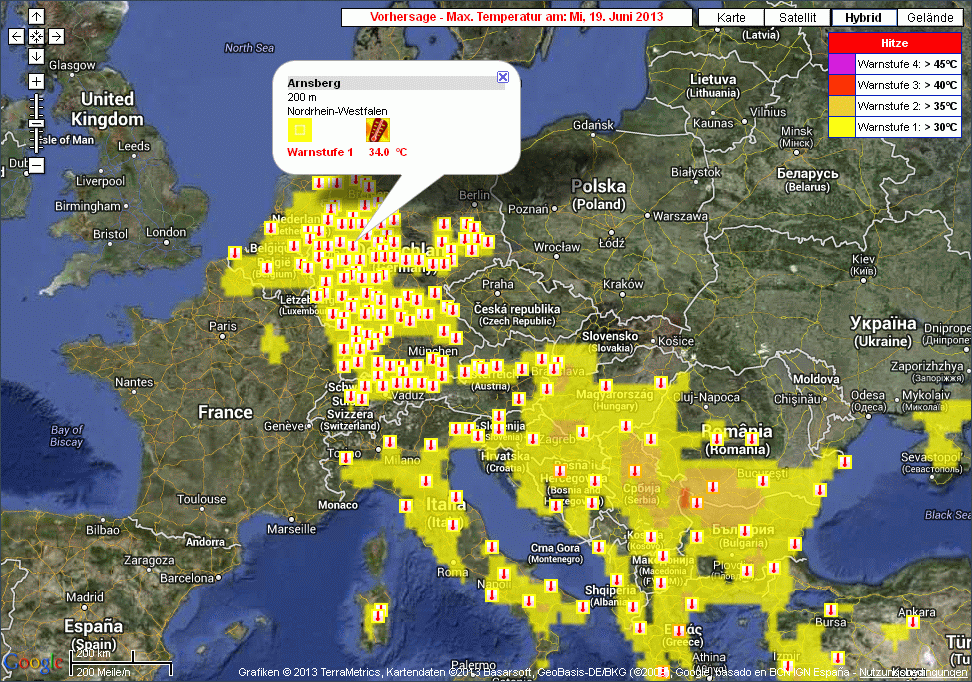
Task: Pan the map left with arrow
Action: pos(16,36)
